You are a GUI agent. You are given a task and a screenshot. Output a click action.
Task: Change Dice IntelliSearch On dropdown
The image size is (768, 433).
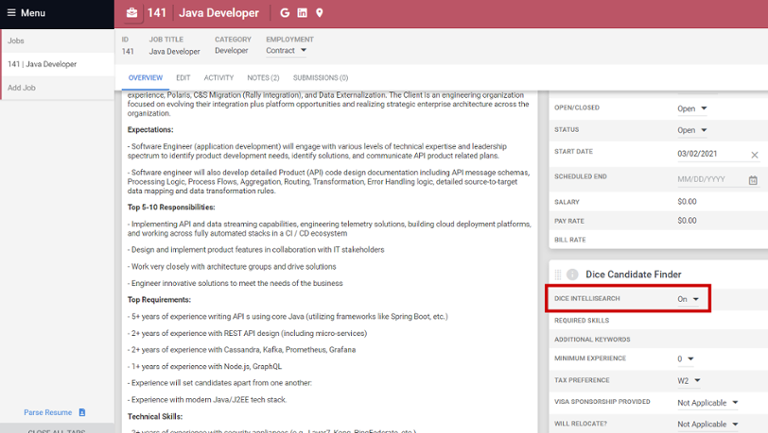pyautogui.click(x=688, y=299)
